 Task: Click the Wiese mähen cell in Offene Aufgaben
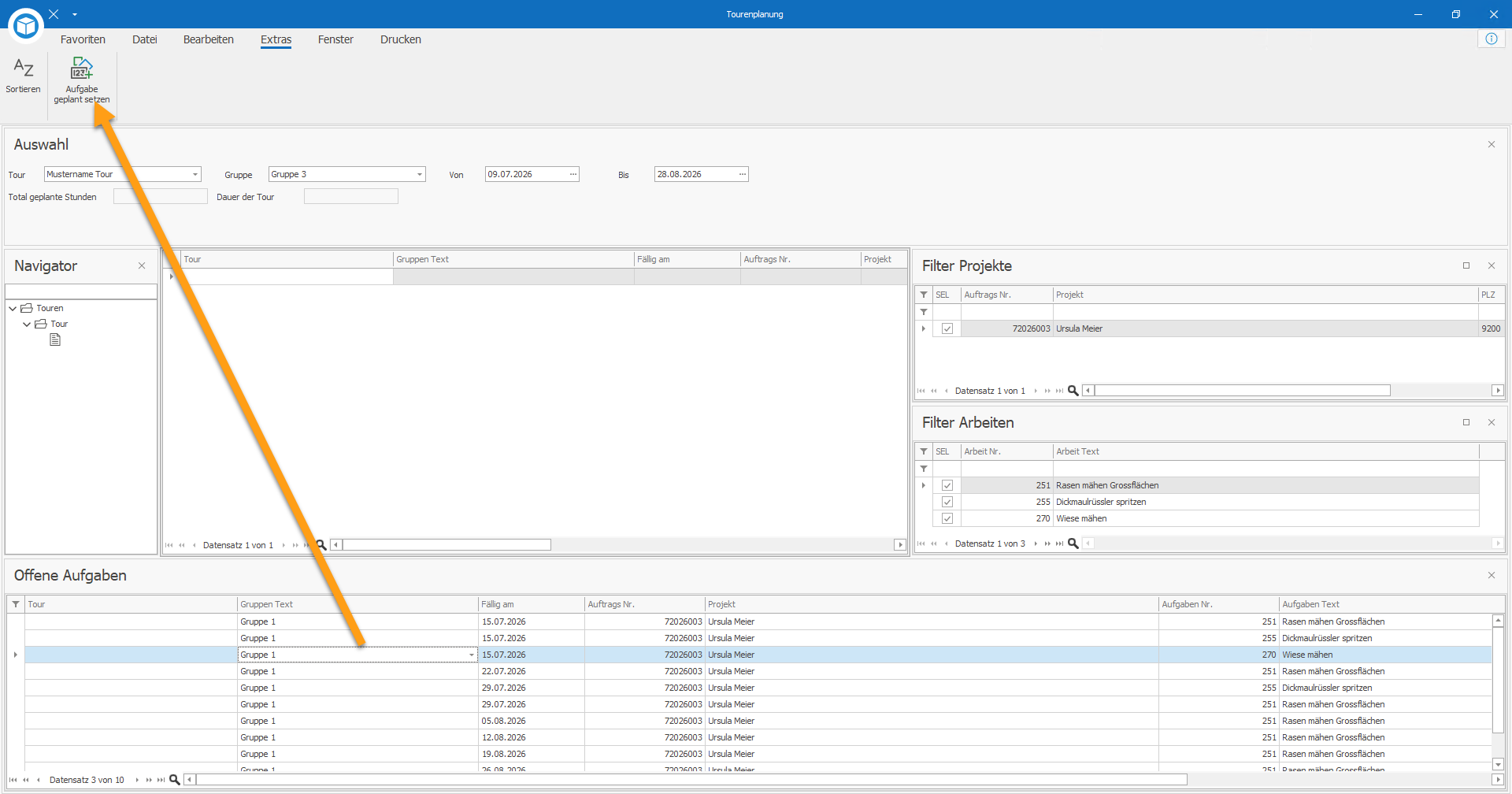(x=1386, y=655)
